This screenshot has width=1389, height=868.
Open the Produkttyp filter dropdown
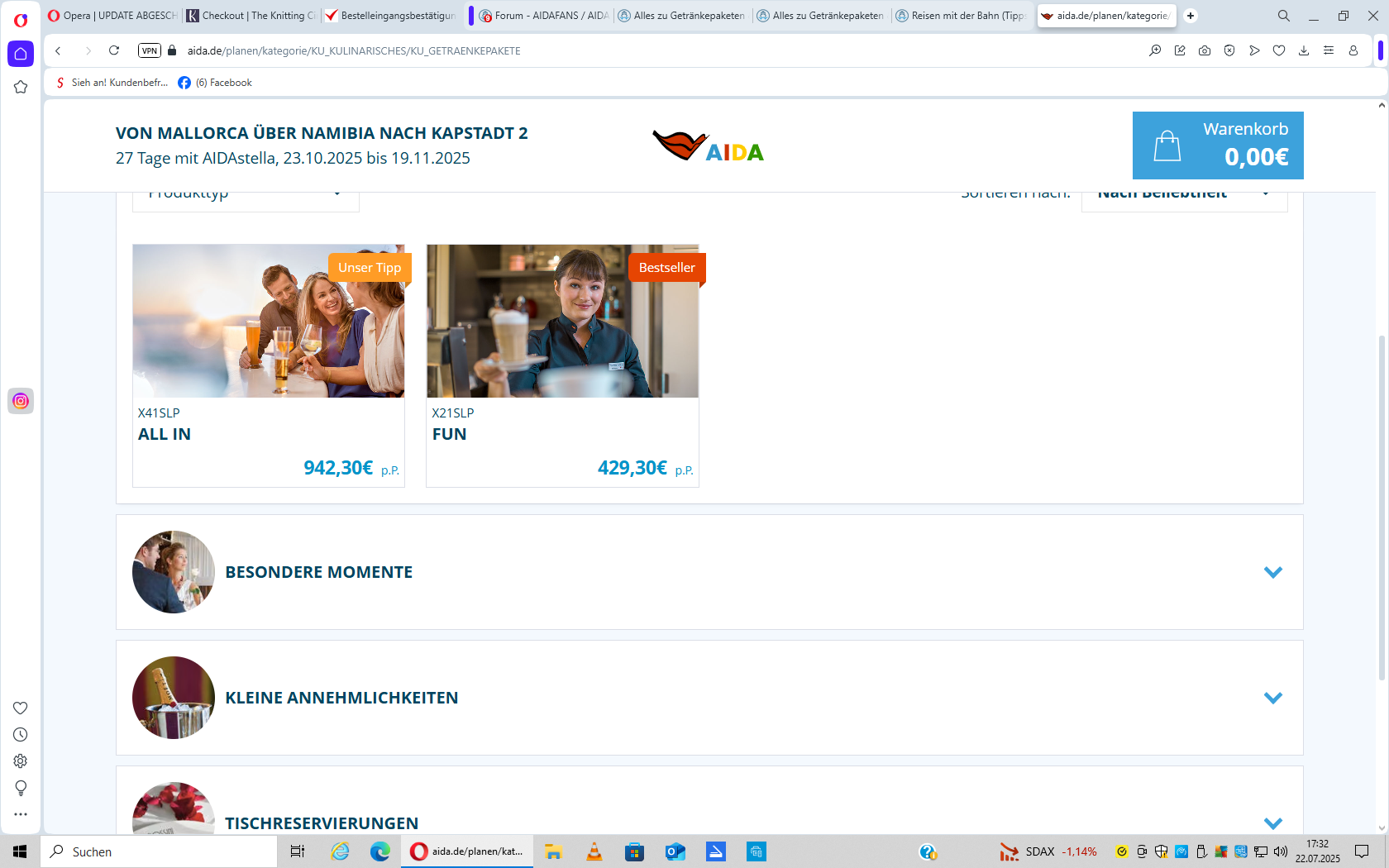(246, 197)
